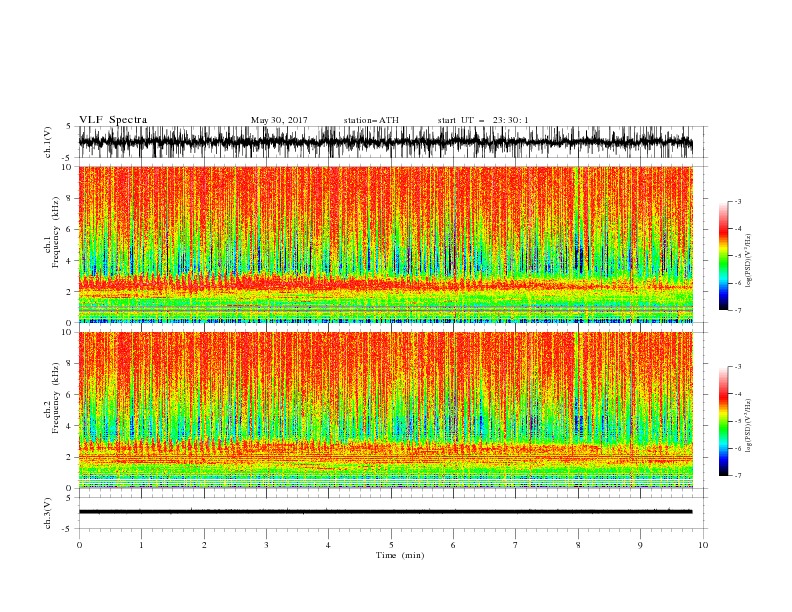Click the ch.3 flat waveform trace

(385, 512)
